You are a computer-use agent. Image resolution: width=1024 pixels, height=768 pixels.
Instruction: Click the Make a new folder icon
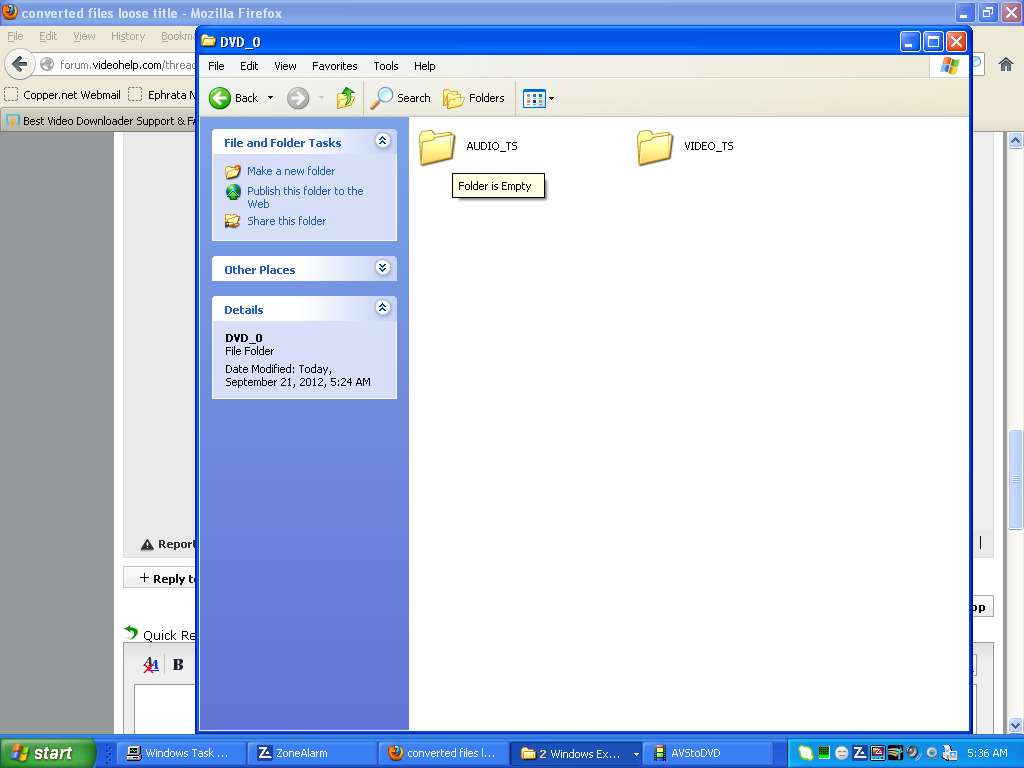pos(233,172)
